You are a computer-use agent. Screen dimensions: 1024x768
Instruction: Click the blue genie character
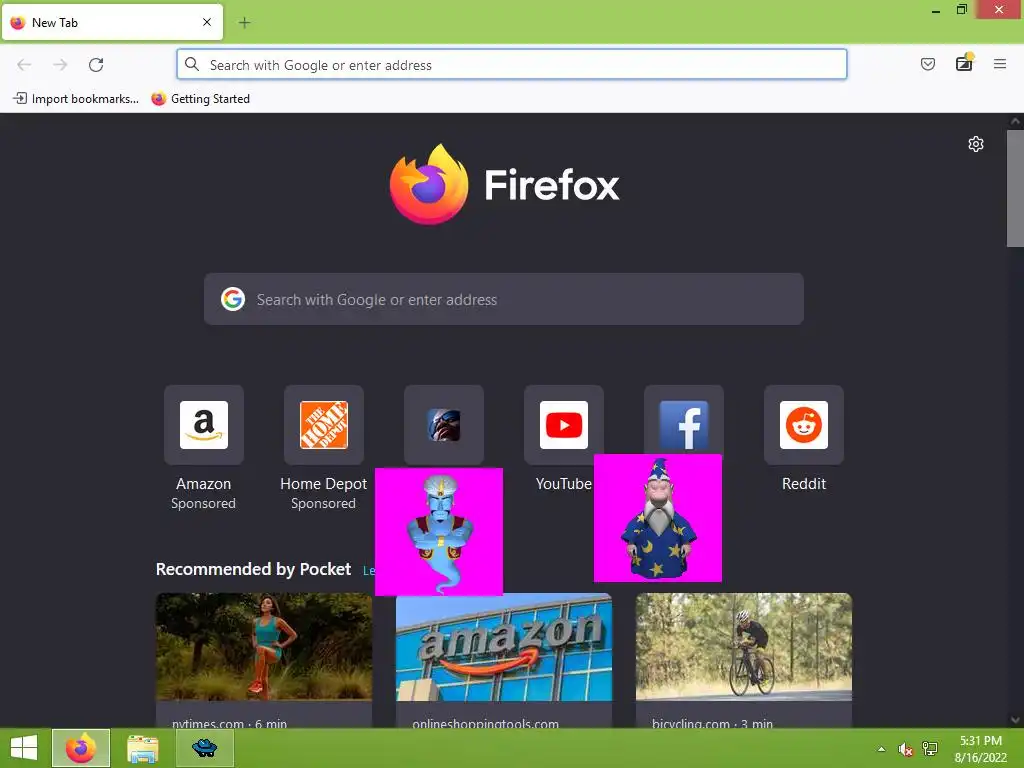click(439, 532)
